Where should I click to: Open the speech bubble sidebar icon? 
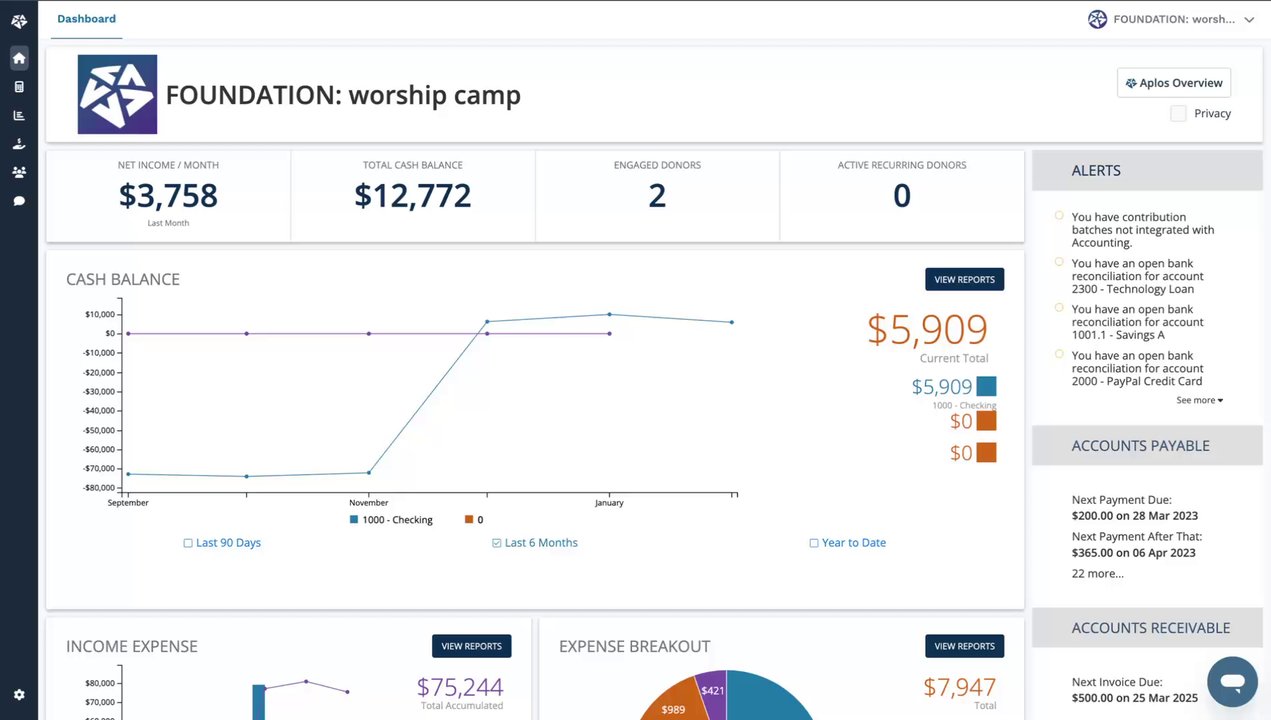click(x=19, y=201)
